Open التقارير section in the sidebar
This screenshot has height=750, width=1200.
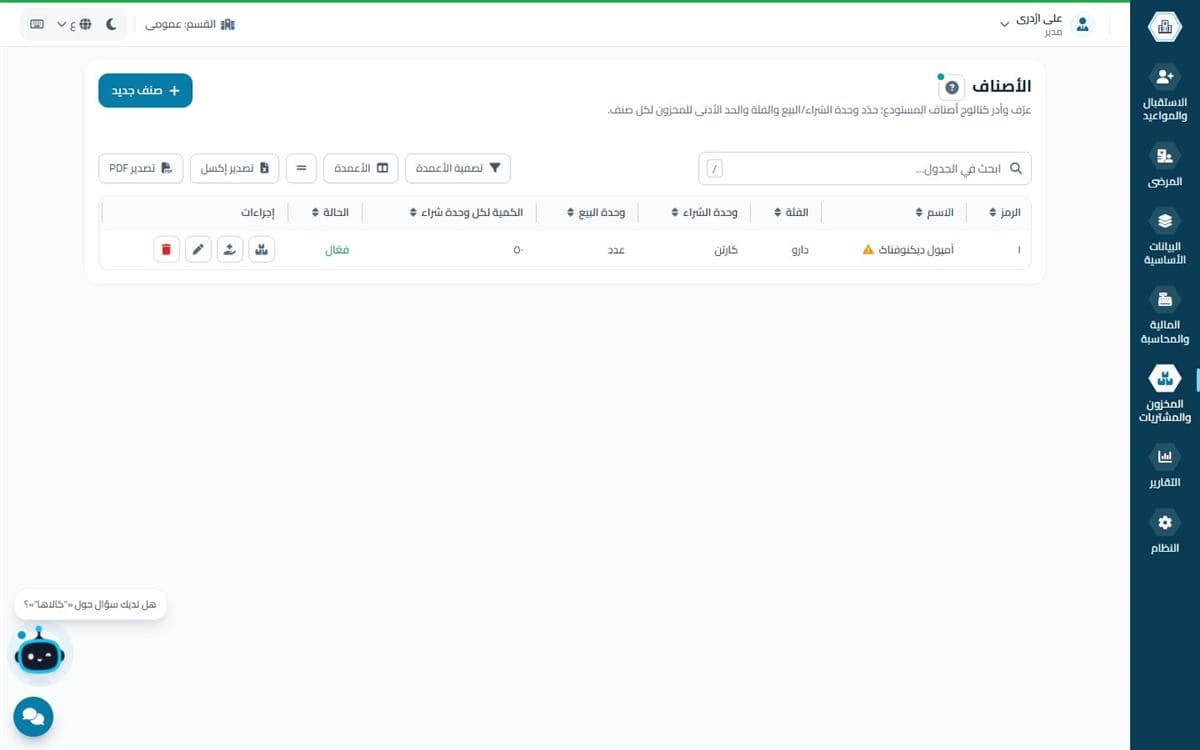coord(1164,466)
